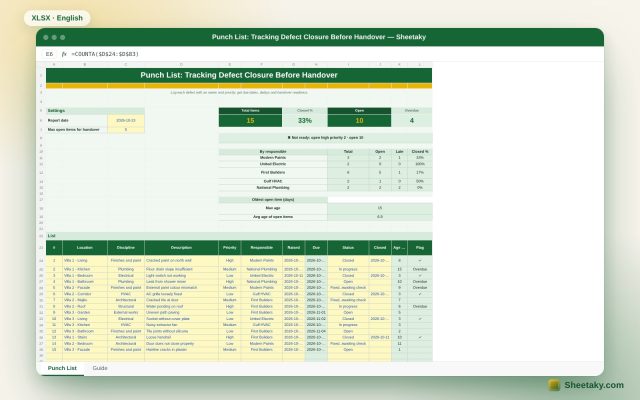Click the E6 cell name box
Screen dimensions: 640x400
pyautogui.click(x=49, y=54)
